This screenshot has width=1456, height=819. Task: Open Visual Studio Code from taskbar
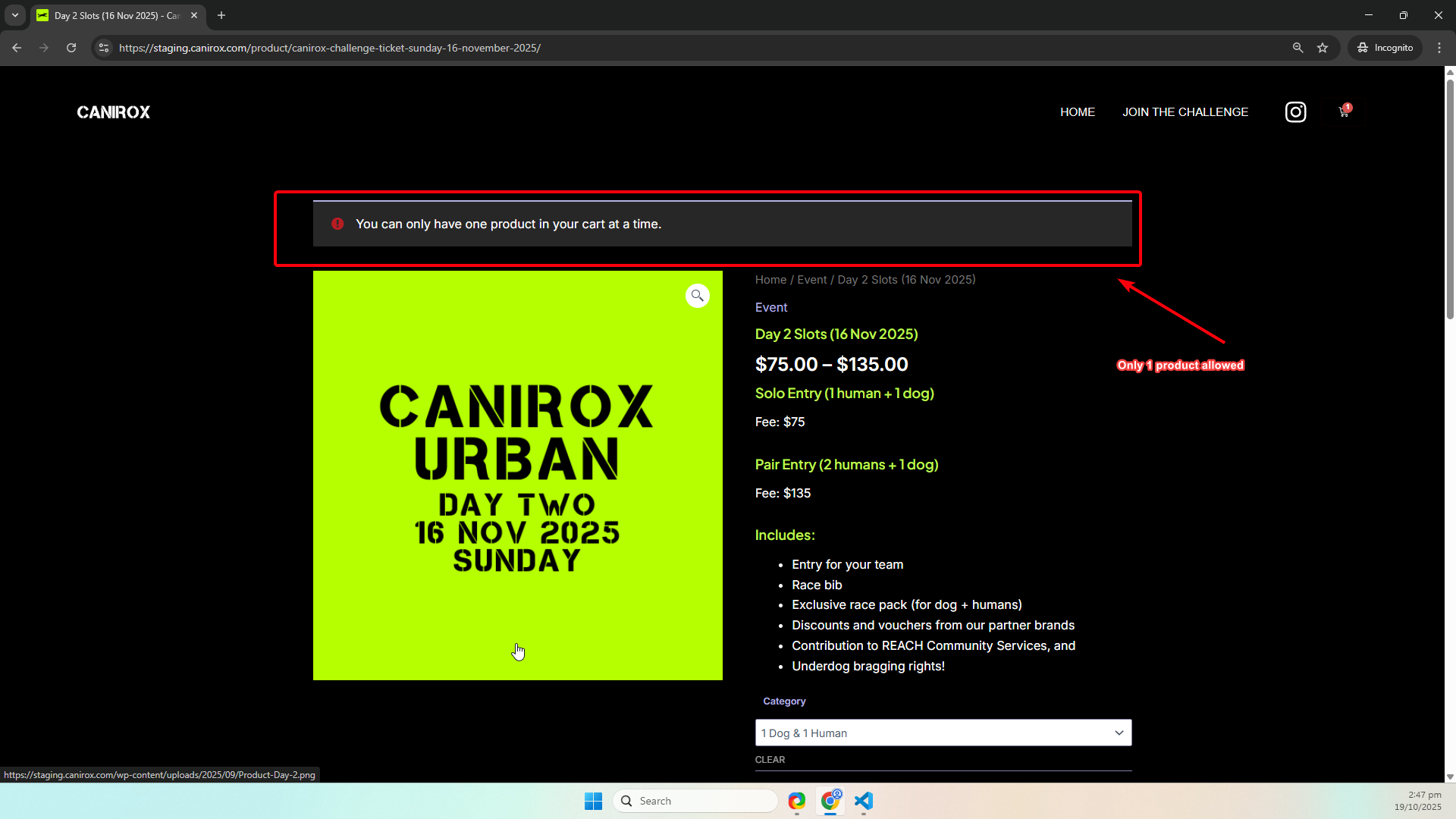click(864, 801)
